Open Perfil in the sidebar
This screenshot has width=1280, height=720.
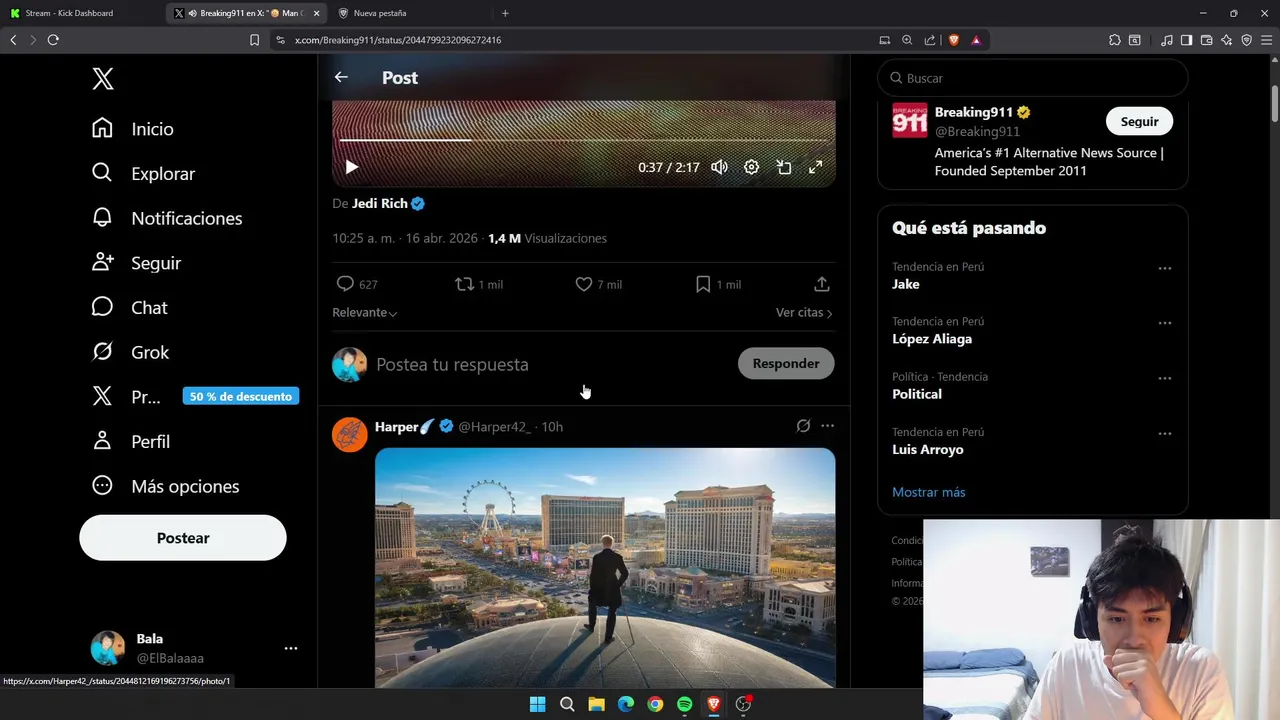(x=131, y=441)
